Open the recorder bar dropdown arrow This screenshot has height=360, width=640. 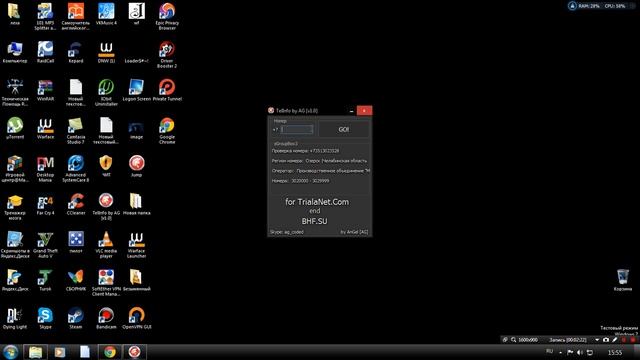pos(597,340)
